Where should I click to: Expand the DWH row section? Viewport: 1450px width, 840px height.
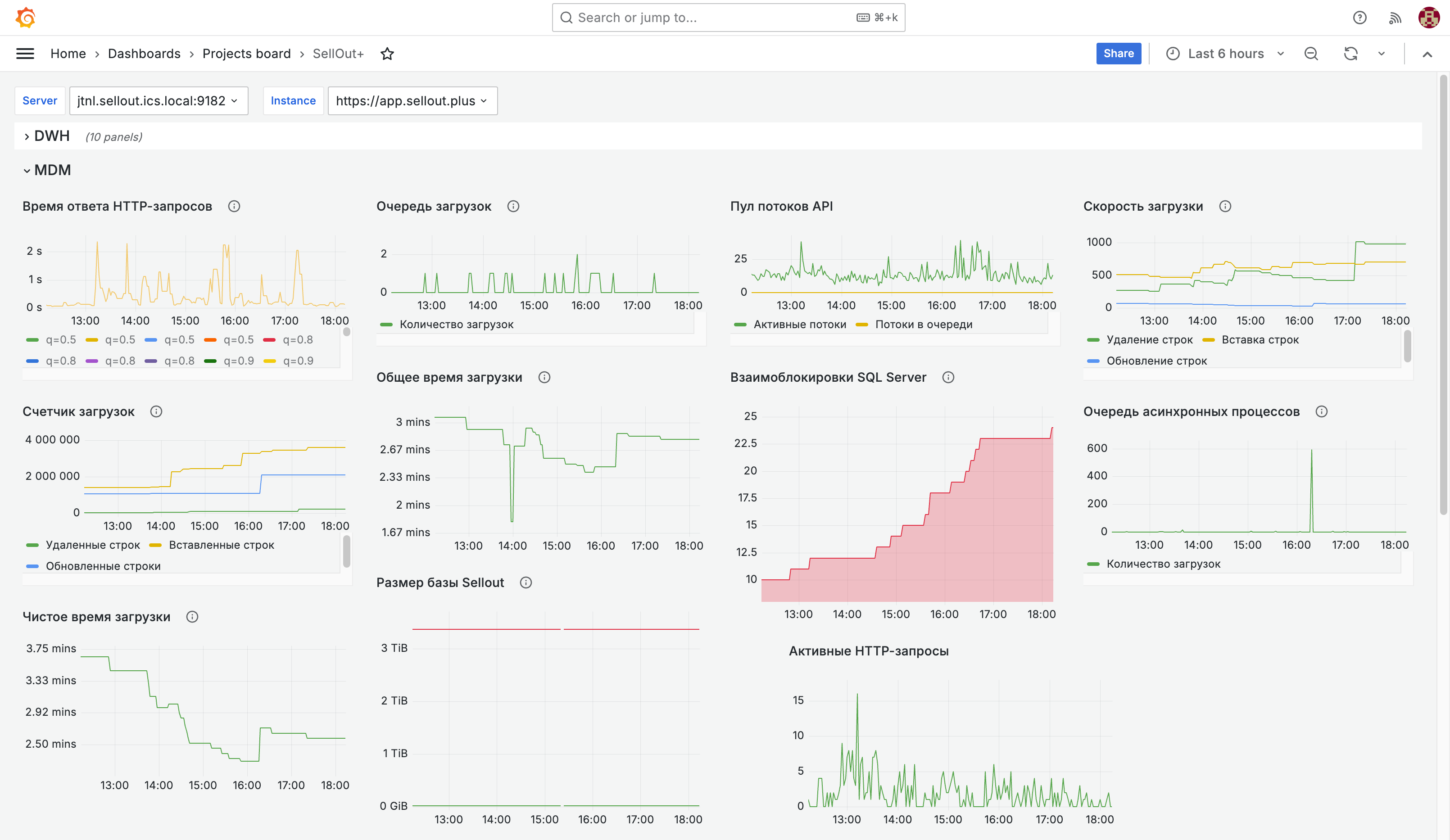tap(27, 136)
